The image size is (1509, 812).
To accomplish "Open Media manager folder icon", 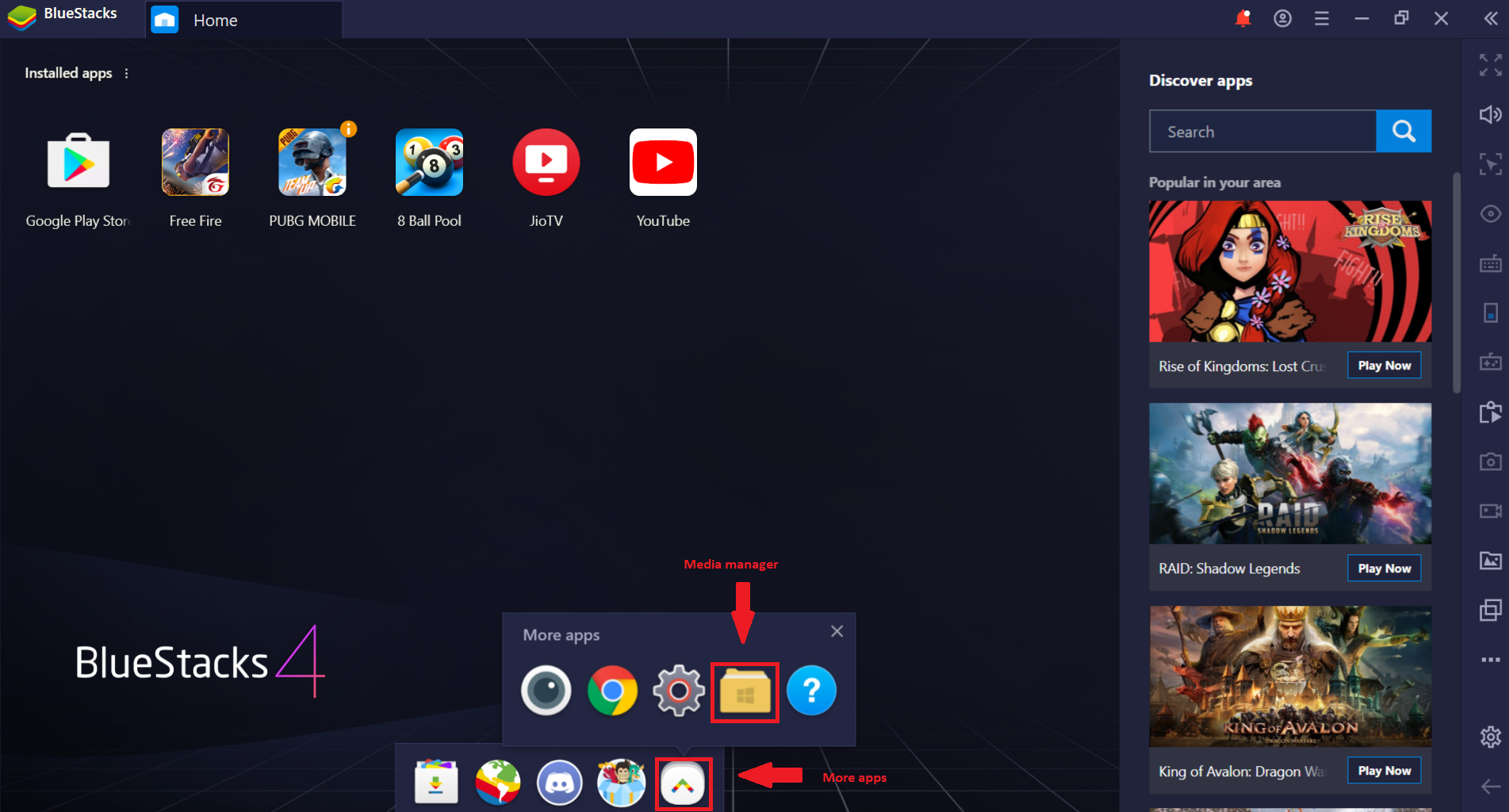I will pos(745,691).
